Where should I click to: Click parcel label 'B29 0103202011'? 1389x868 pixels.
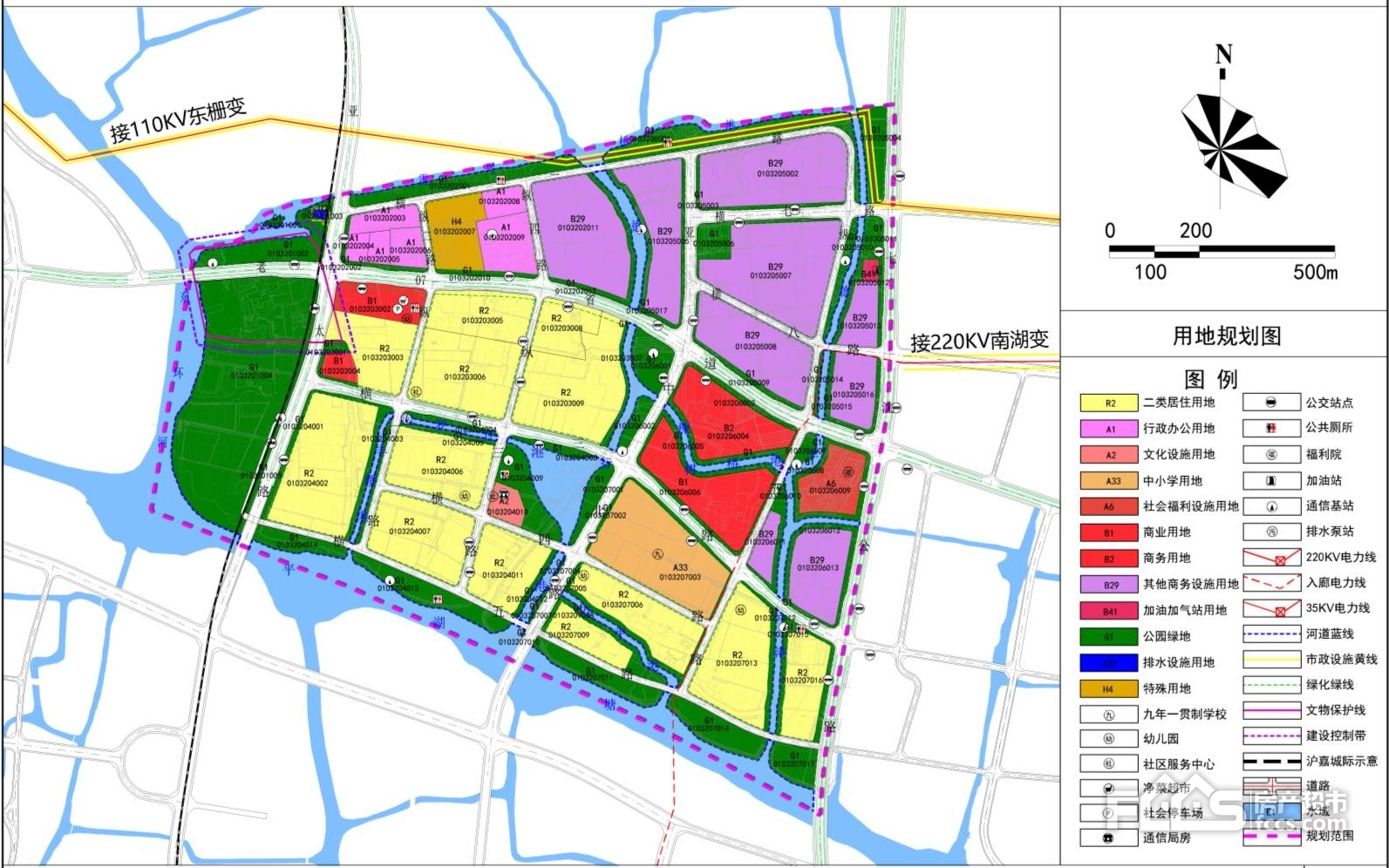click(577, 223)
